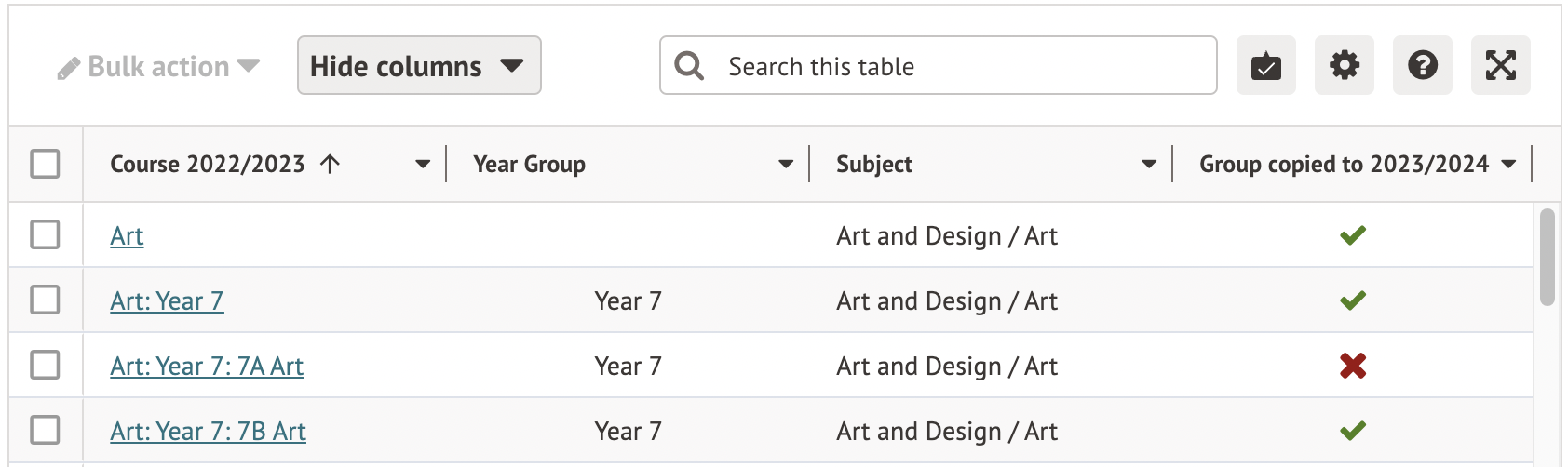Click the vertical table scrollbar
This screenshot has height=467, width=1568.
(x=1547, y=258)
